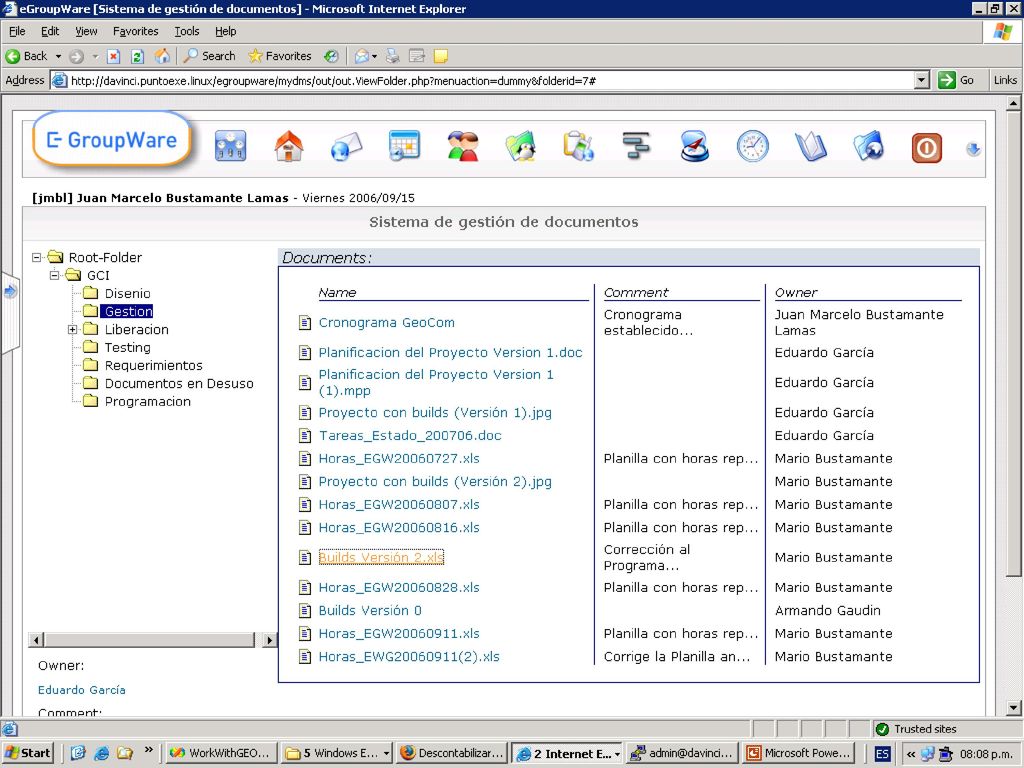Open the Forward button history dropdown

(x=95, y=56)
